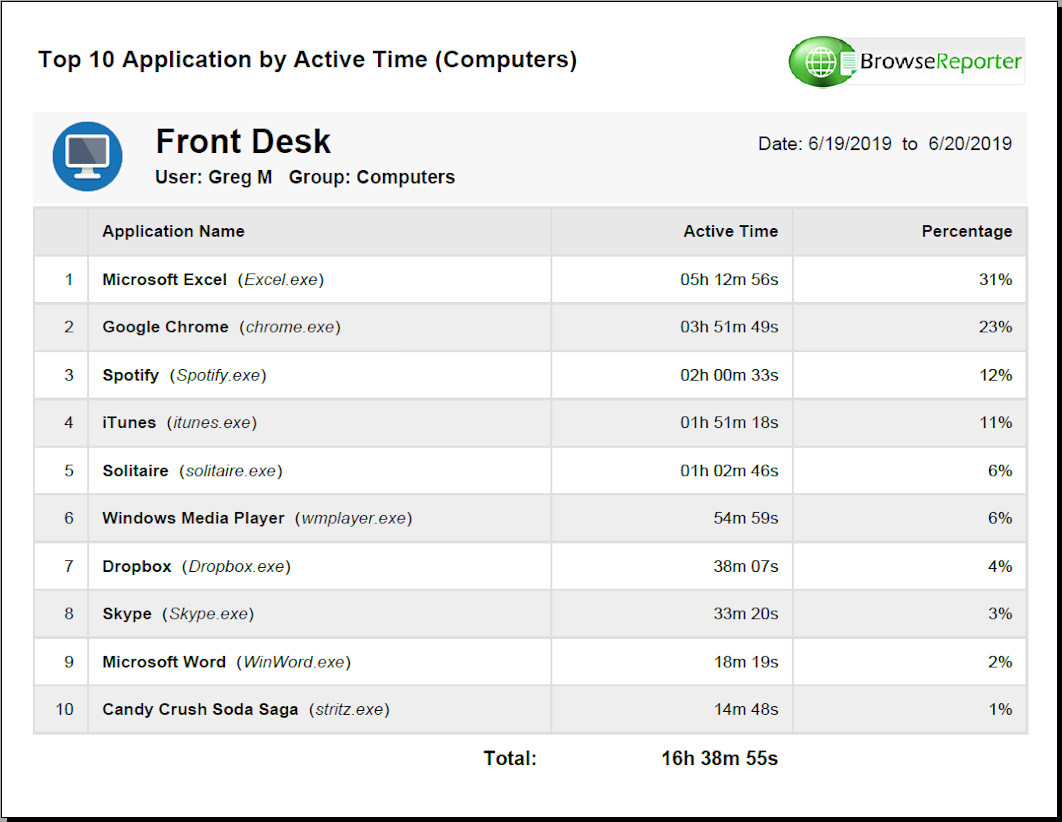This screenshot has height=822, width=1062.
Task: Click the Active Time column header
Action: point(730,231)
